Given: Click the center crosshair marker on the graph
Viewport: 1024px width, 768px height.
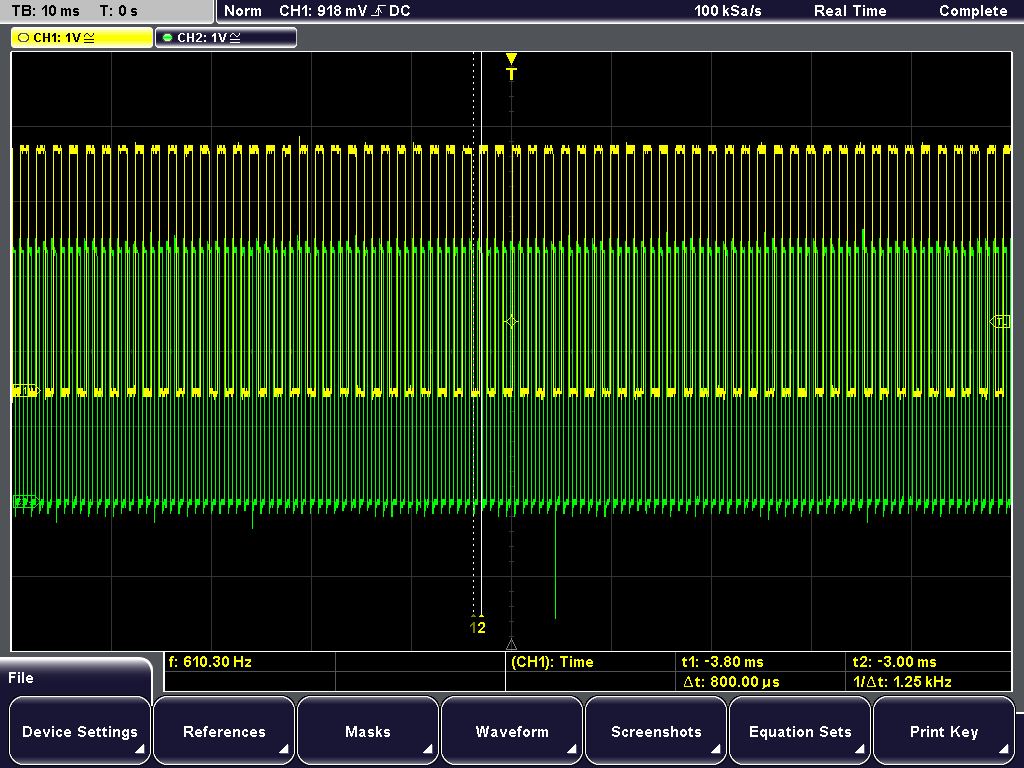Looking at the screenshot, I should [x=511, y=322].
